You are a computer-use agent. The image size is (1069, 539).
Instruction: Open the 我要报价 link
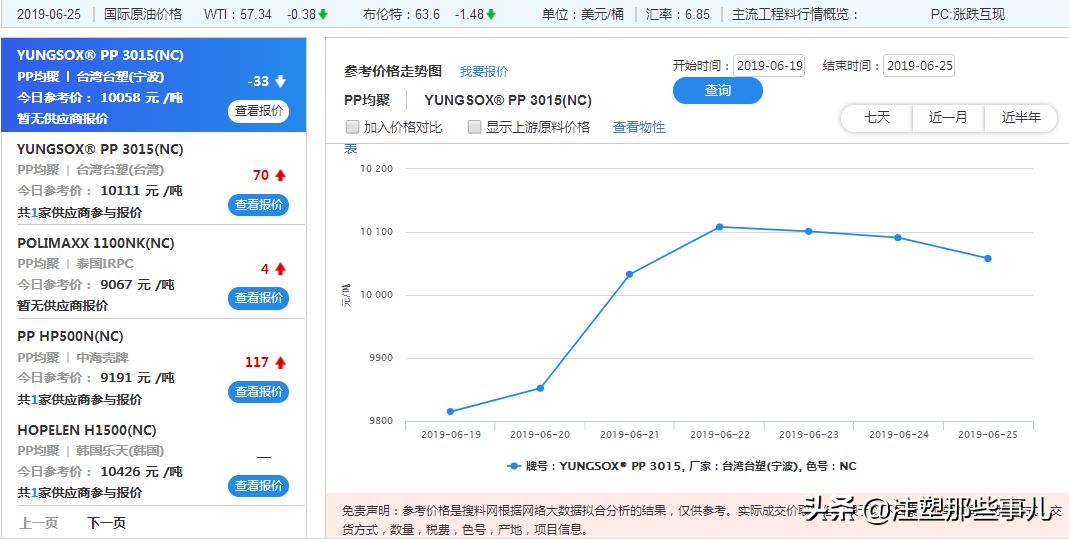[484, 72]
